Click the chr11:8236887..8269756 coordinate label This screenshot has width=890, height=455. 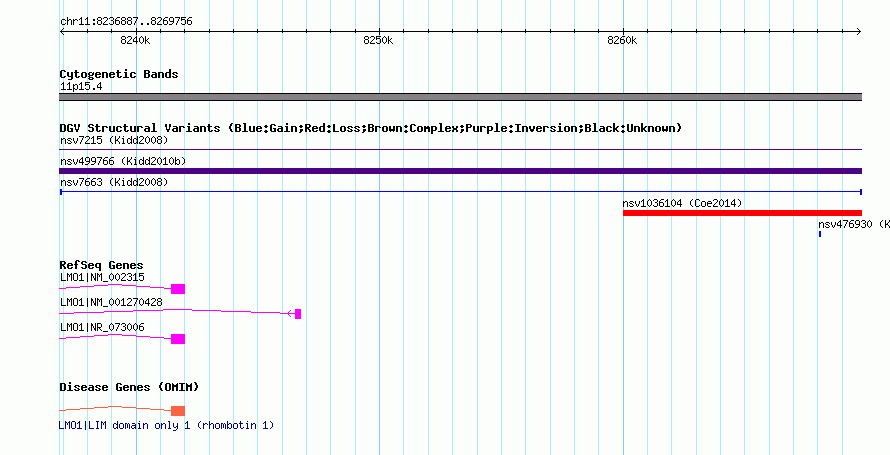pyautogui.click(x=126, y=22)
